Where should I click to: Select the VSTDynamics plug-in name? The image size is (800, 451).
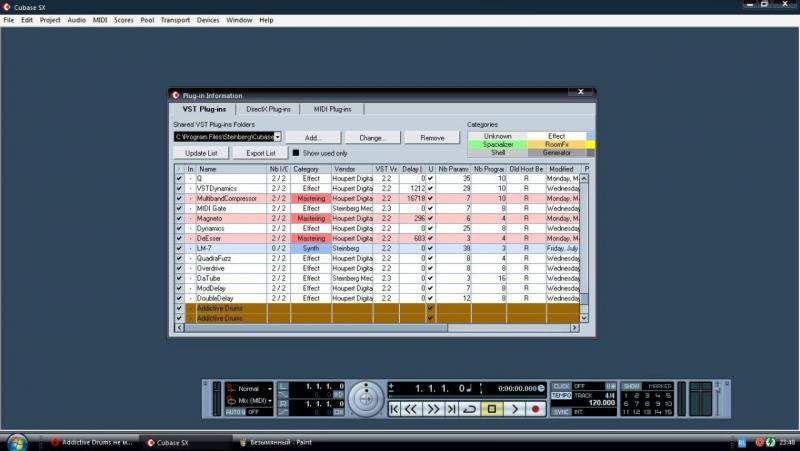coord(217,188)
